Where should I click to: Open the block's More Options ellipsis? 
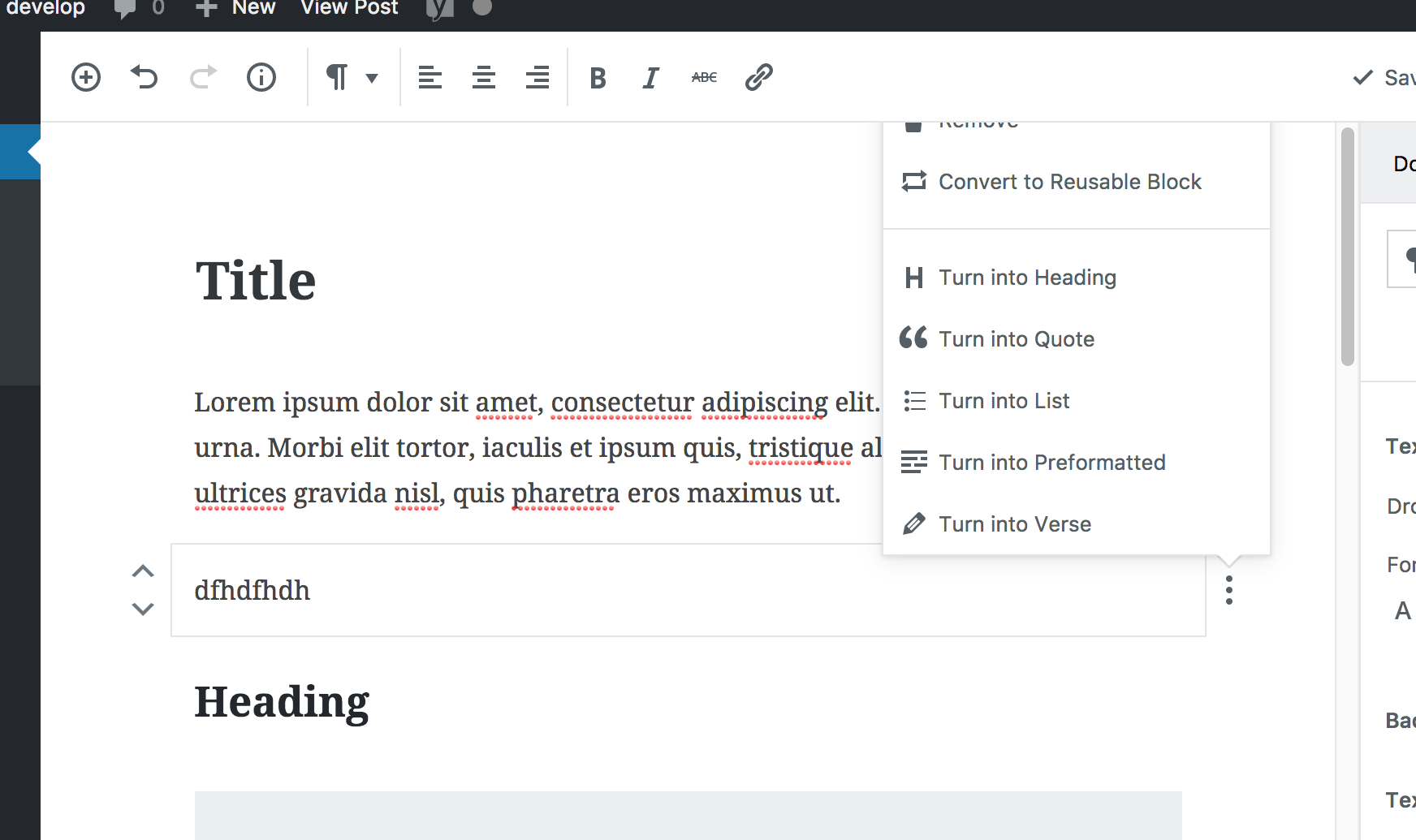(x=1228, y=592)
